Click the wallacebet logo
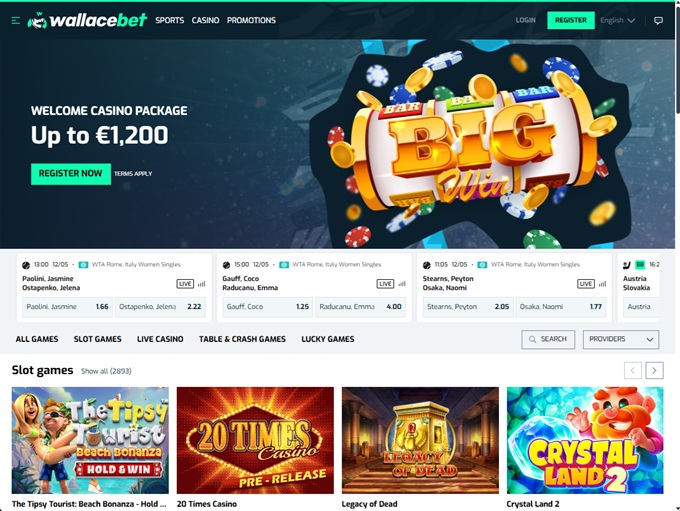The height and width of the screenshot is (511, 680). (x=87, y=20)
